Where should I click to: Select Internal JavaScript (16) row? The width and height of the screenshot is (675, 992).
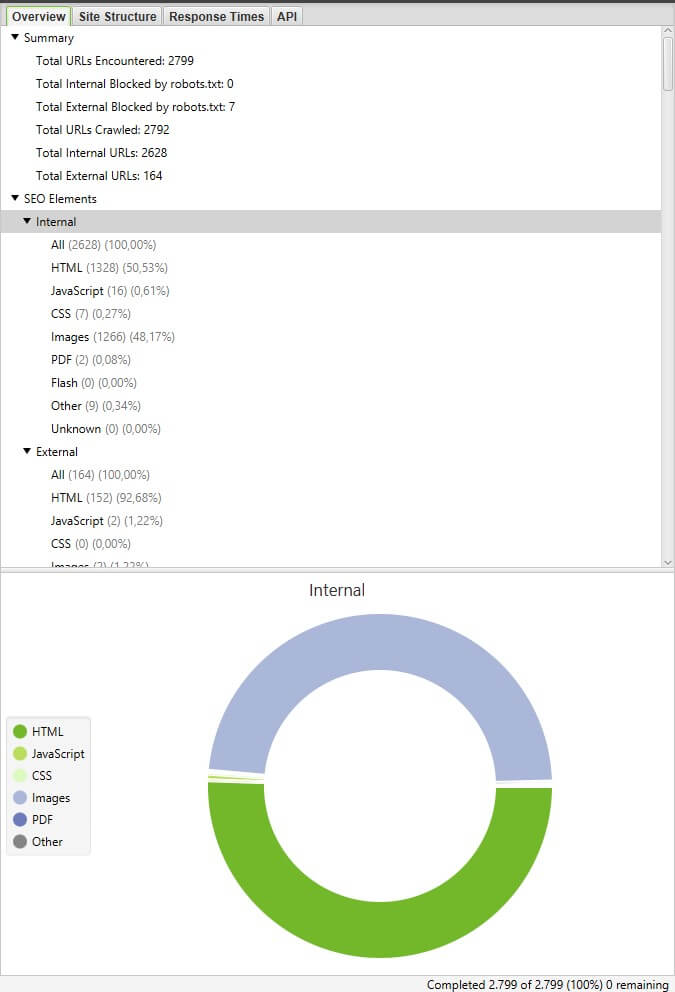point(110,291)
